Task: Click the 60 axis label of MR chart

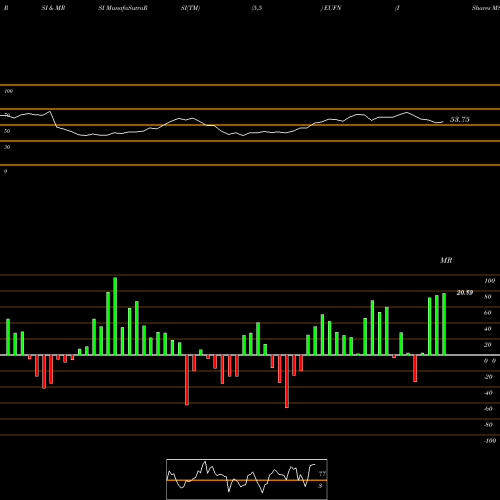Action: pyautogui.click(x=488, y=313)
